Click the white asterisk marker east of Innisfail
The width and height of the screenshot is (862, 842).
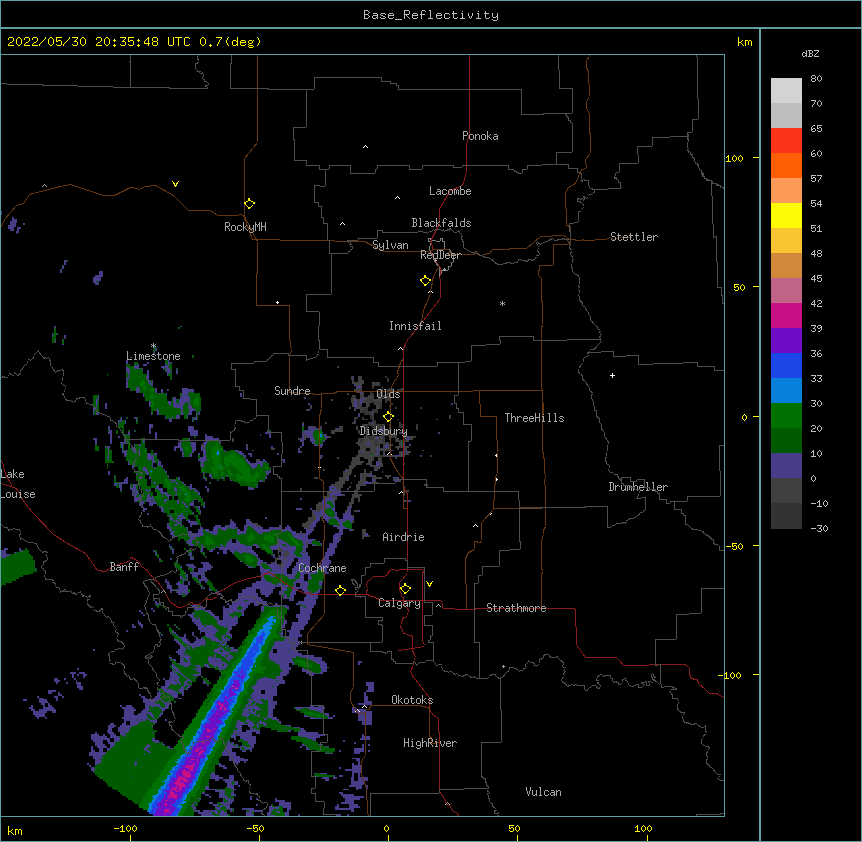point(502,303)
